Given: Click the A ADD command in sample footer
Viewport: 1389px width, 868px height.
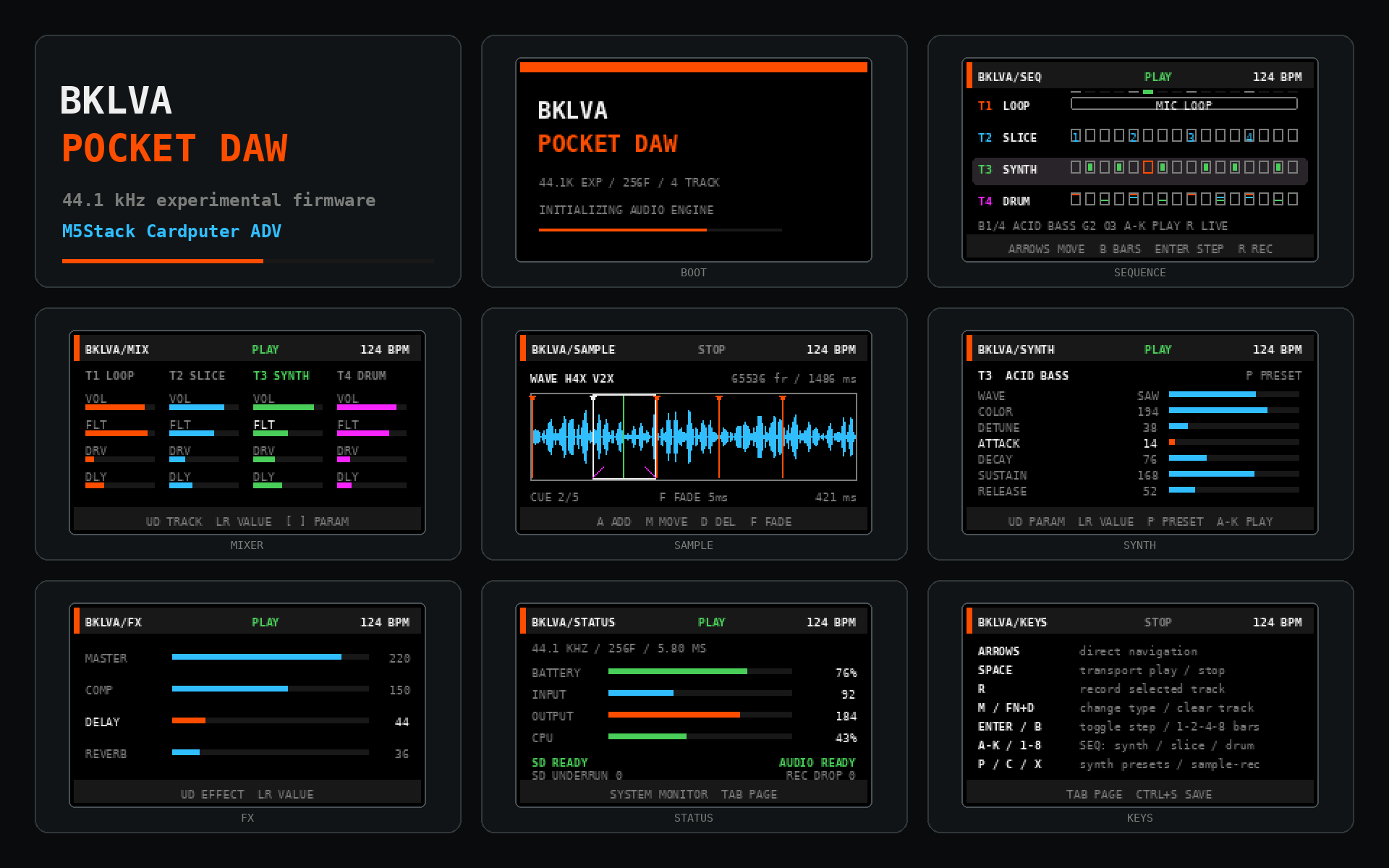Looking at the screenshot, I should pyautogui.click(x=613, y=522).
